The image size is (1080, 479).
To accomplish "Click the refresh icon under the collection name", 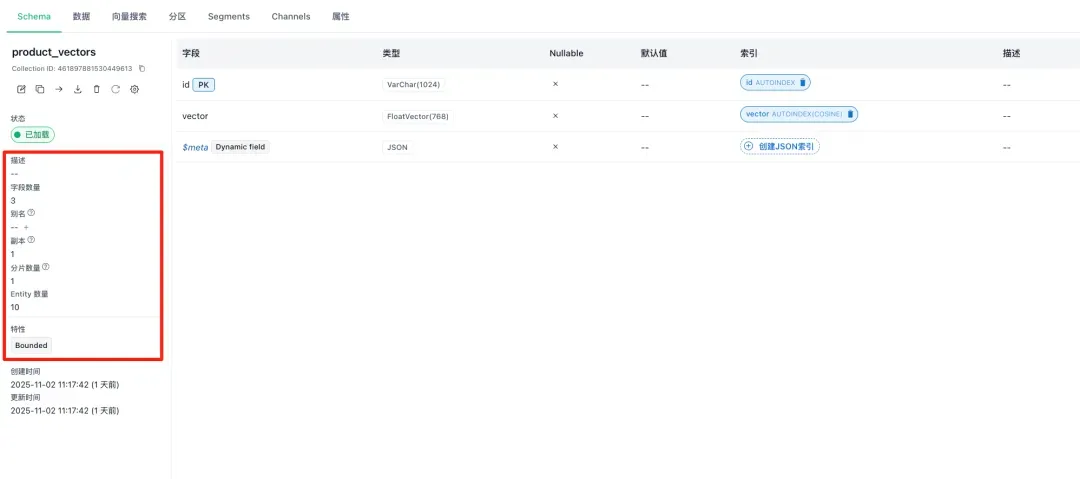I will pyautogui.click(x=115, y=89).
